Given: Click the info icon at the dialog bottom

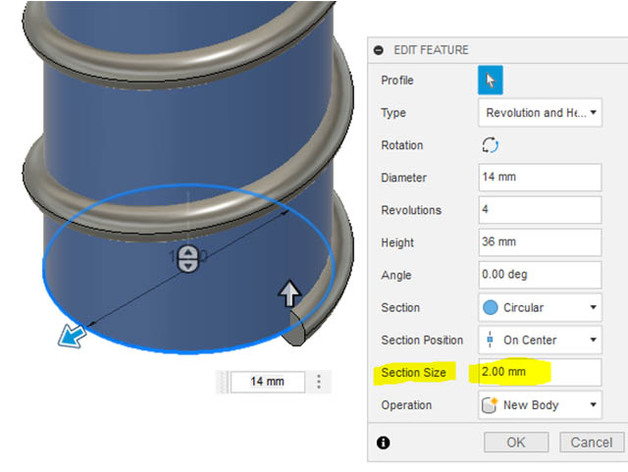Looking at the screenshot, I should tap(383, 442).
